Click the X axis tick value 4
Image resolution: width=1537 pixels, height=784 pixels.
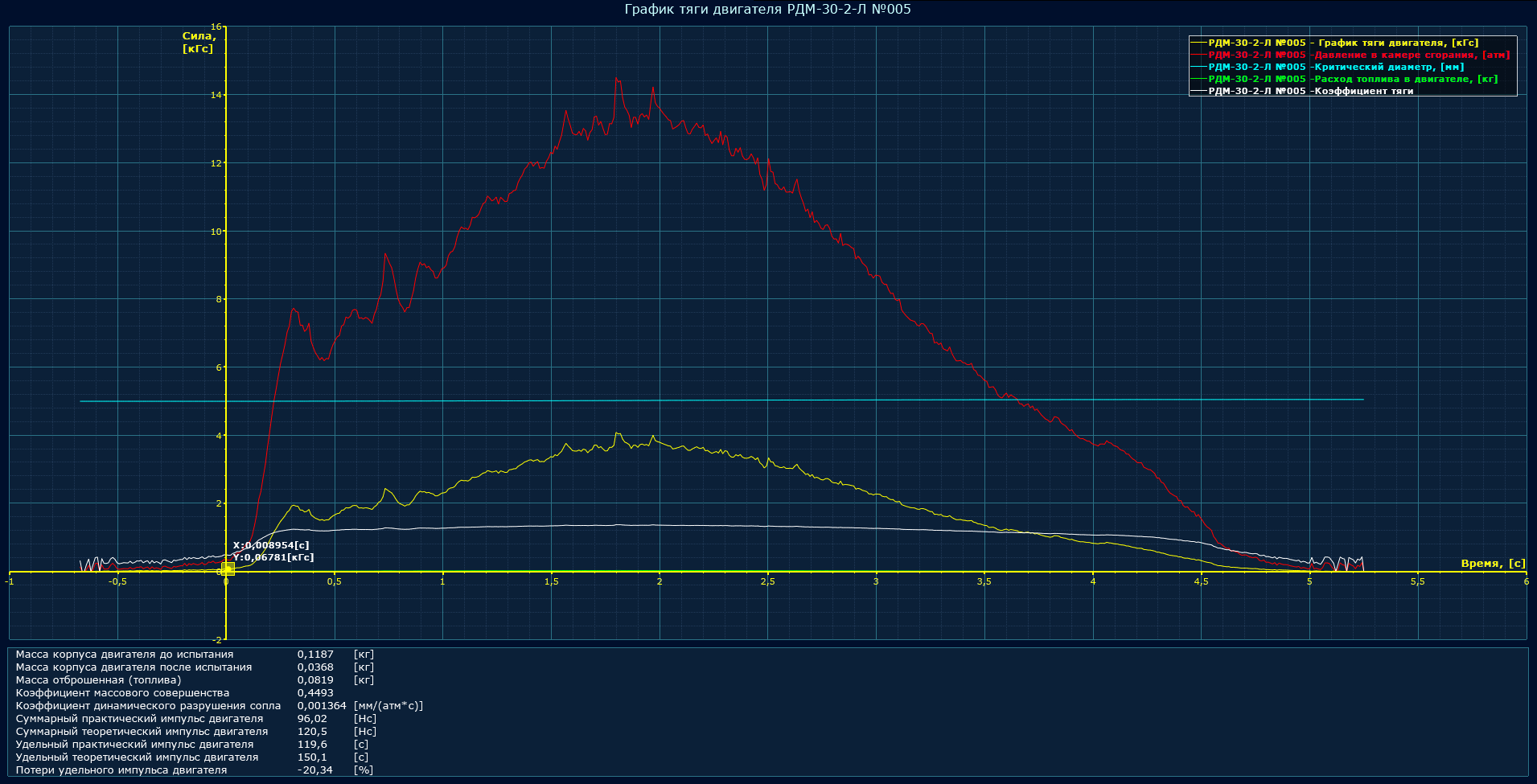tap(1093, 581)
